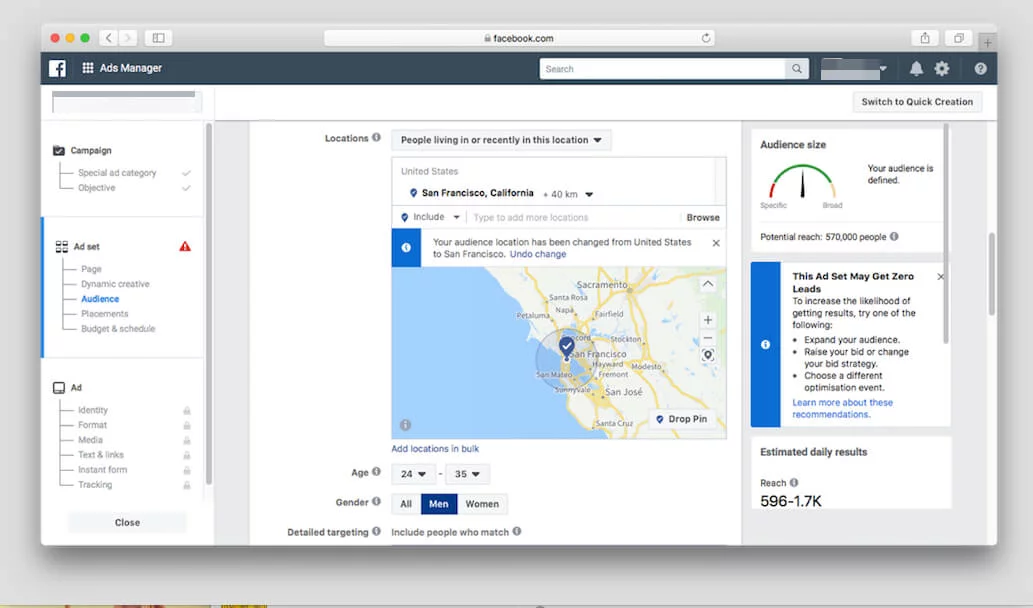Click the Reach info icon
The width and height of the screenshot is (1033, 608).
point(794,482)
